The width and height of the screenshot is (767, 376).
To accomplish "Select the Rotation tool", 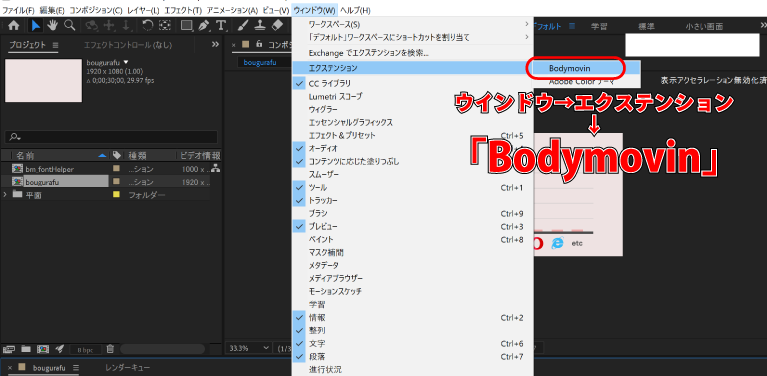I will pos(148,25).
